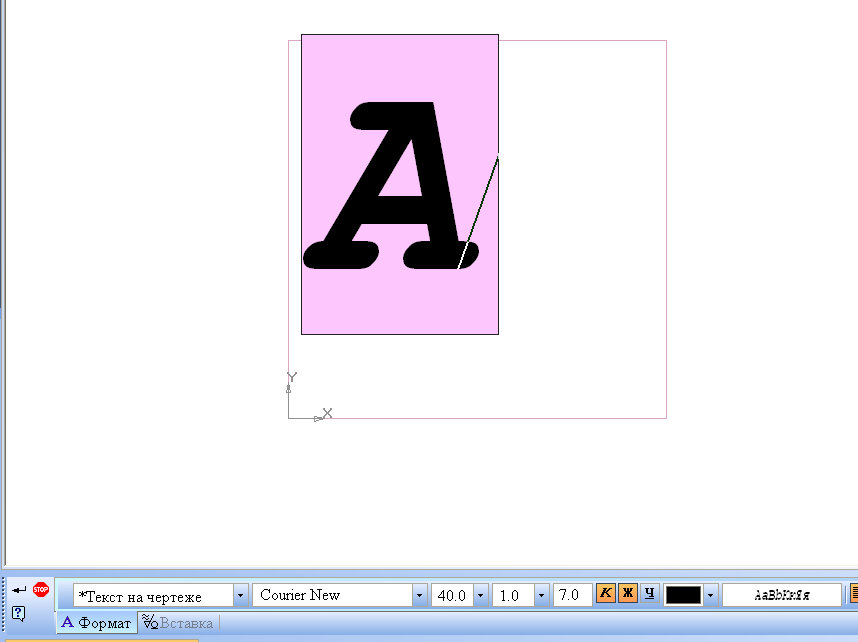Click the 7.0 line spacing field
858x642 pixels.
coord(572,595)
